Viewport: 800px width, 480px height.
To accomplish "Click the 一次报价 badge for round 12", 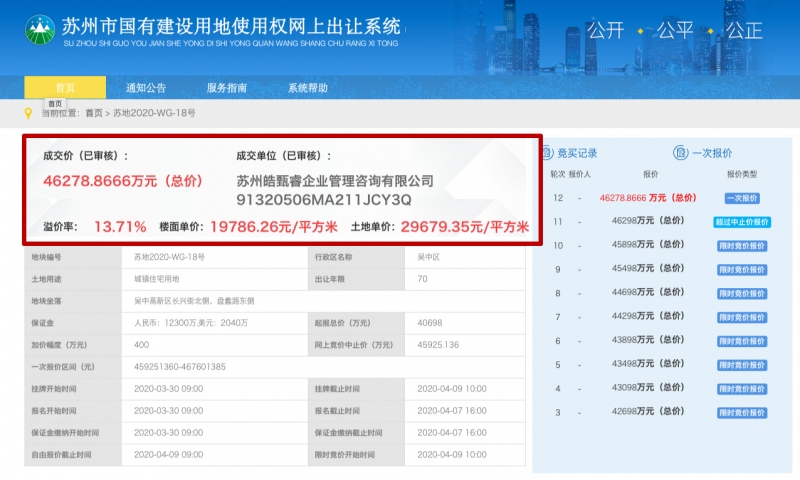I will (x=742, y=198).
